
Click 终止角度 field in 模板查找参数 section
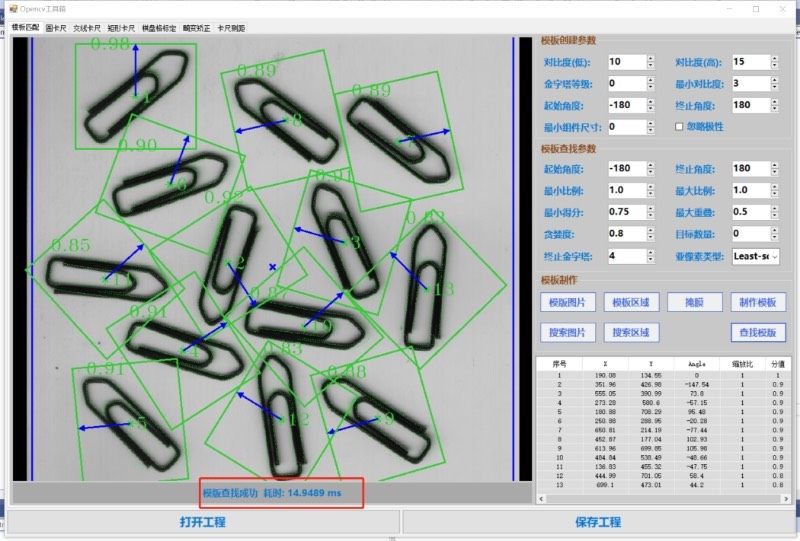click(x=751, y=168)
